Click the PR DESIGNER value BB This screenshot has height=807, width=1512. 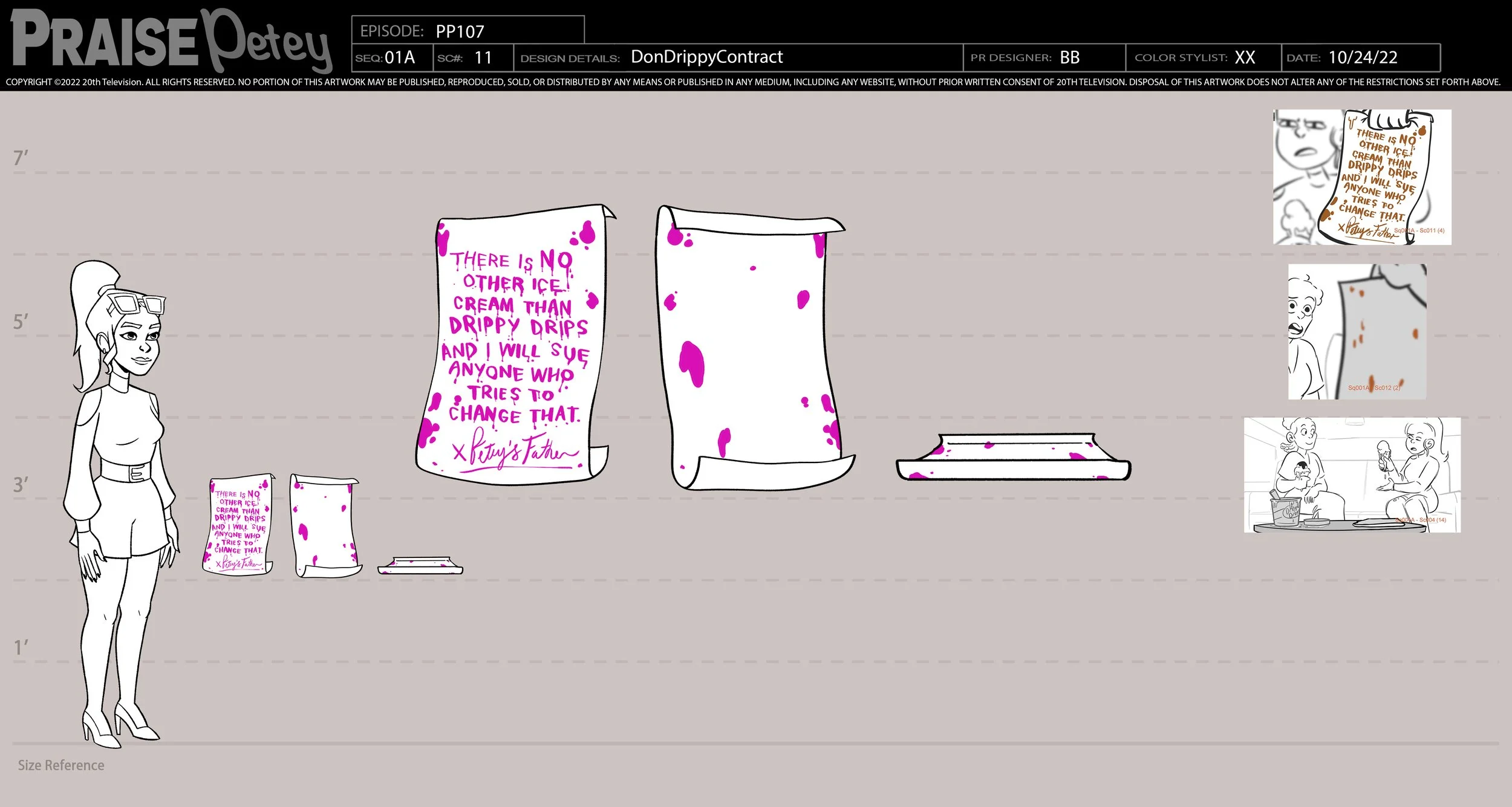pos(1070,57)
